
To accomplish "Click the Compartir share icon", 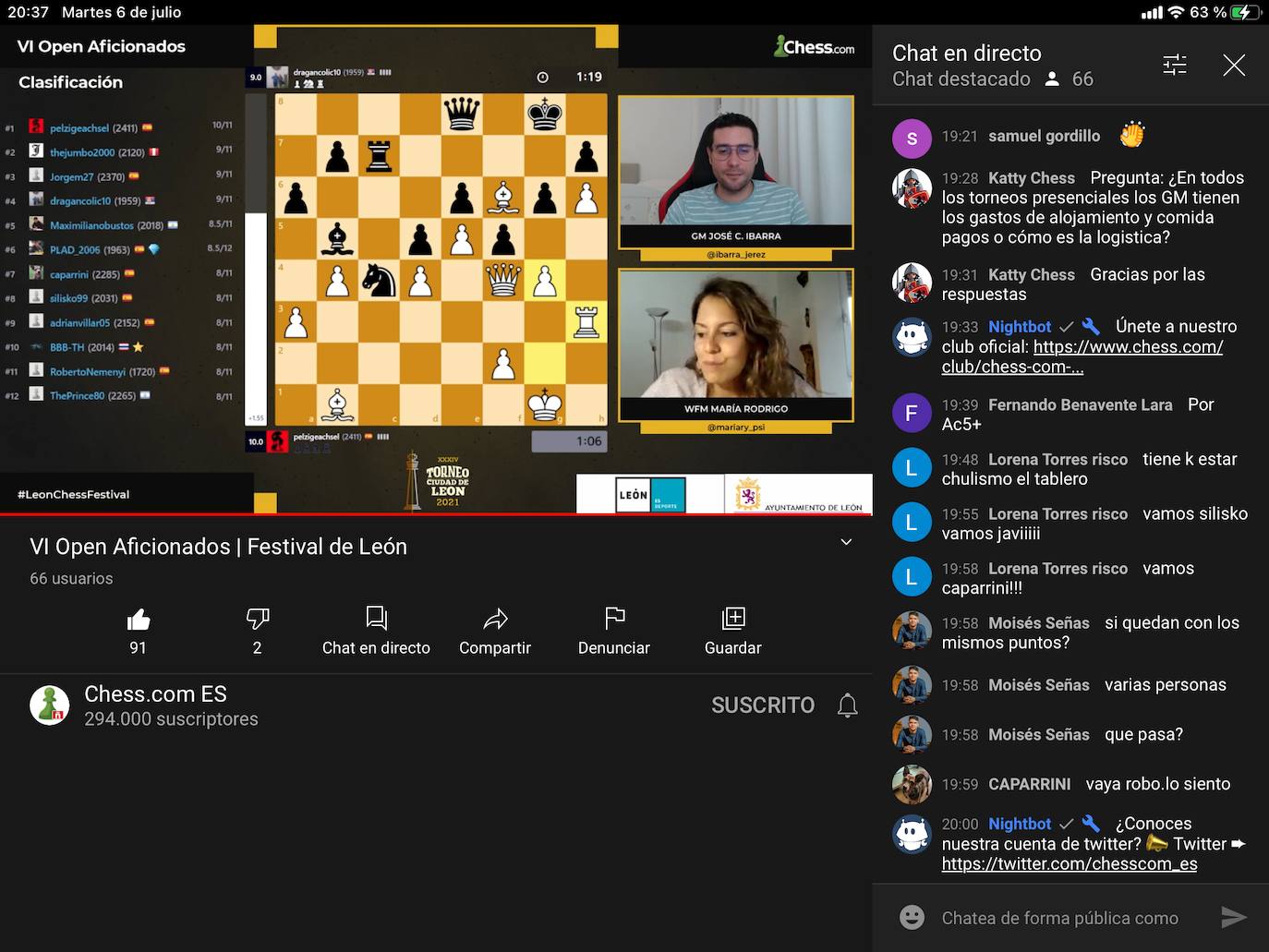I will 495,619.
